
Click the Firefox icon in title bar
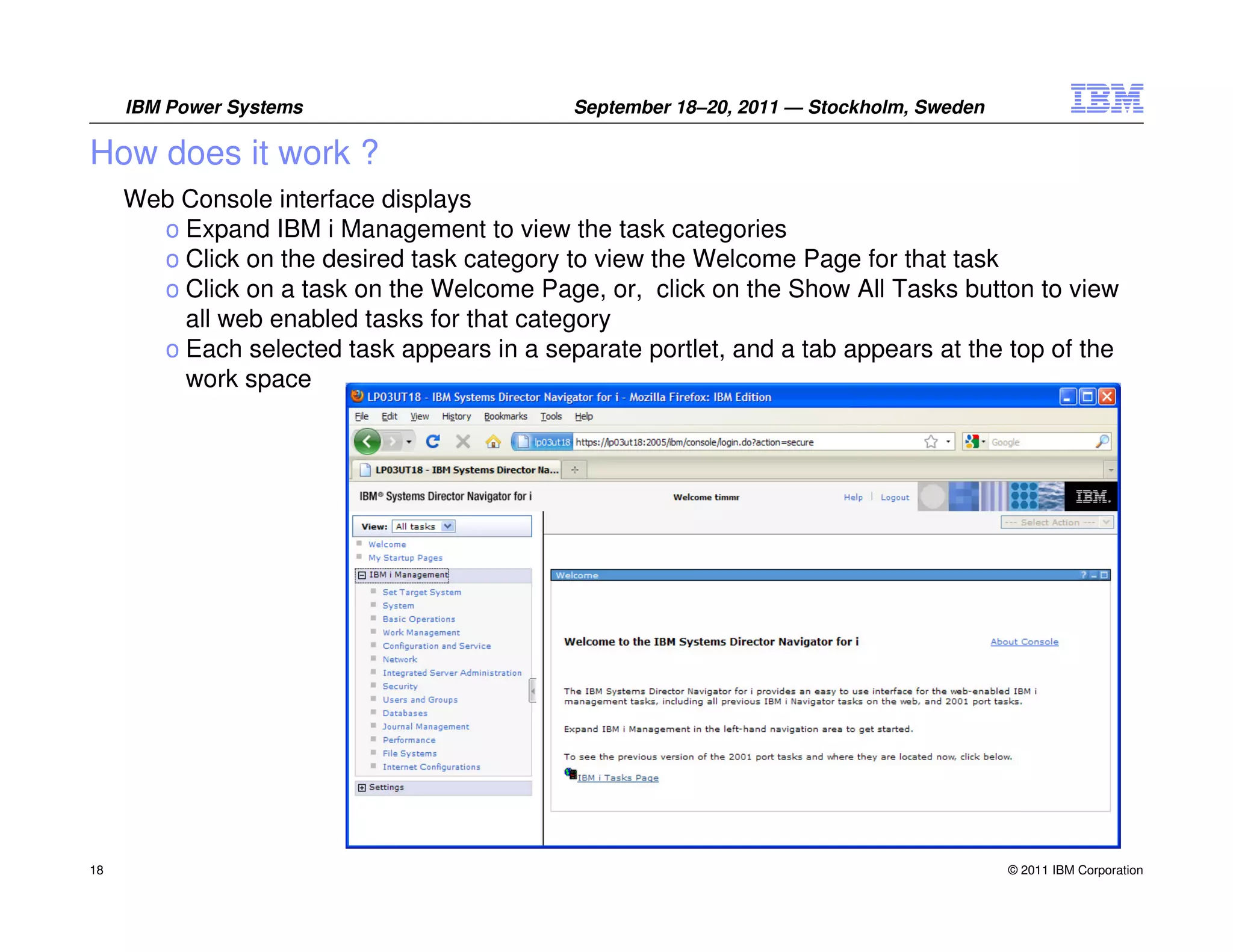357,396
